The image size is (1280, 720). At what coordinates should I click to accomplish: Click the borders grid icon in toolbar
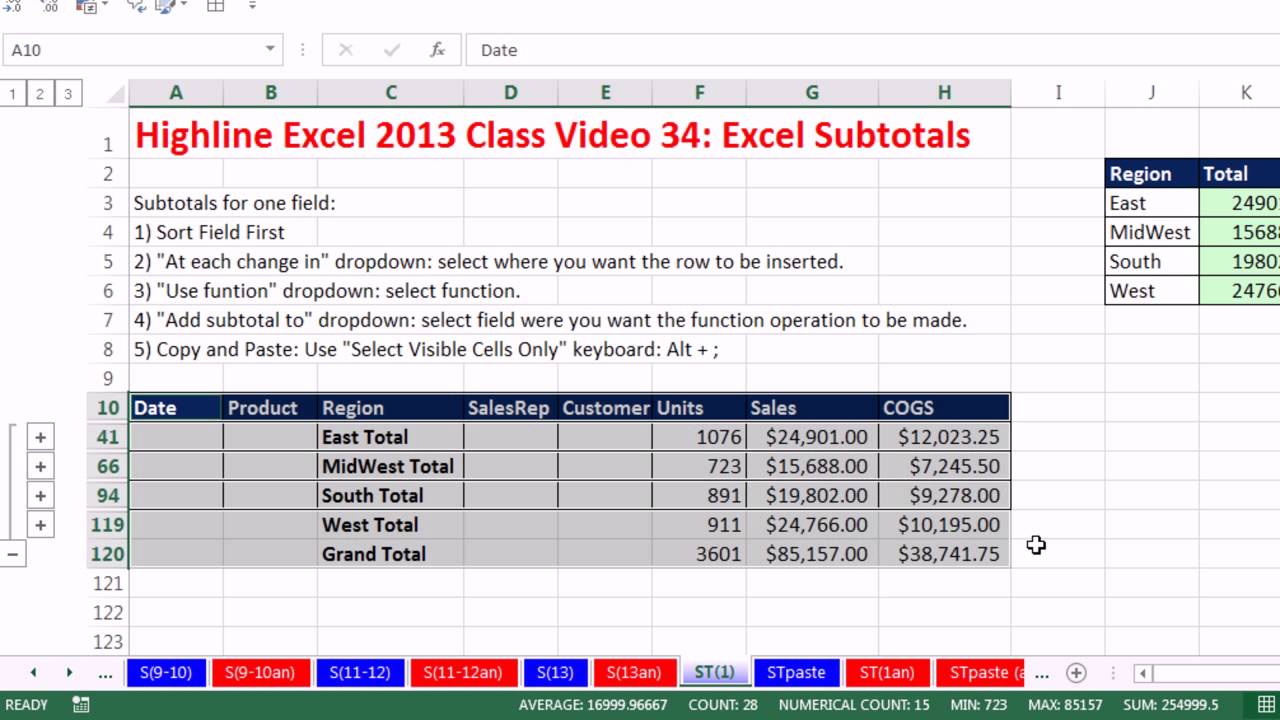click(x=215, y=6)
